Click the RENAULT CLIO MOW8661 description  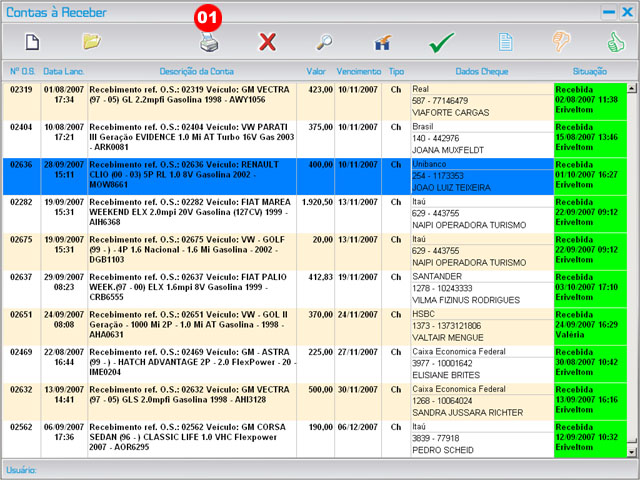(184, 175)
